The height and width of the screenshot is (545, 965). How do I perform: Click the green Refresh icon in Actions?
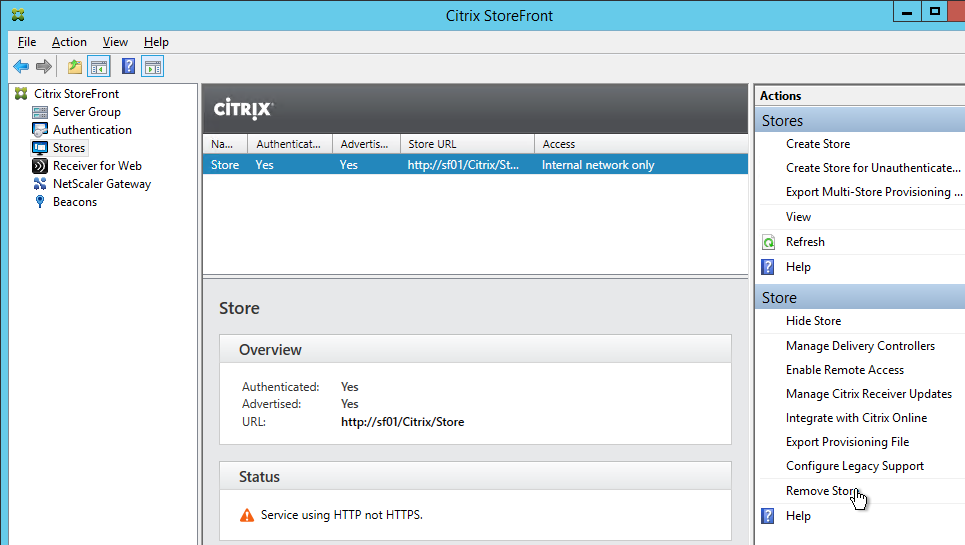point(768,242)
